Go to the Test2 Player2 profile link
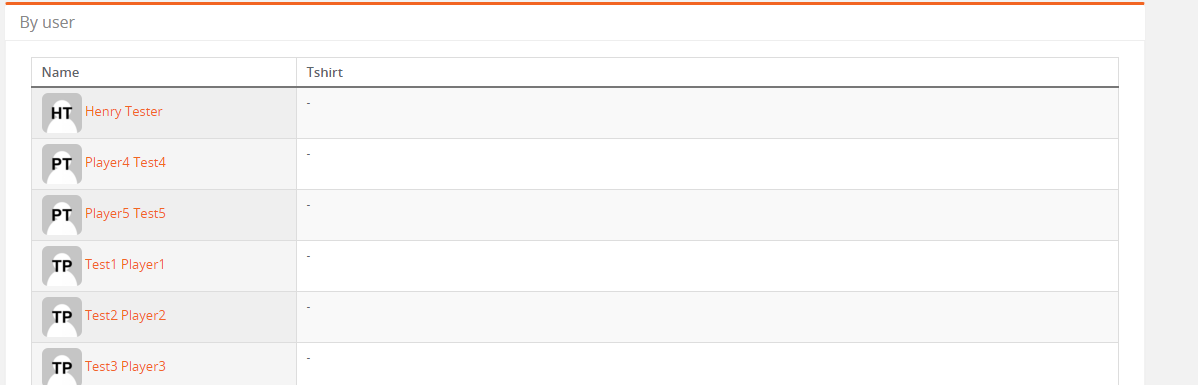Image resolution: width=1198 pixels, height=385 pixels. click(x=125, y=315)
